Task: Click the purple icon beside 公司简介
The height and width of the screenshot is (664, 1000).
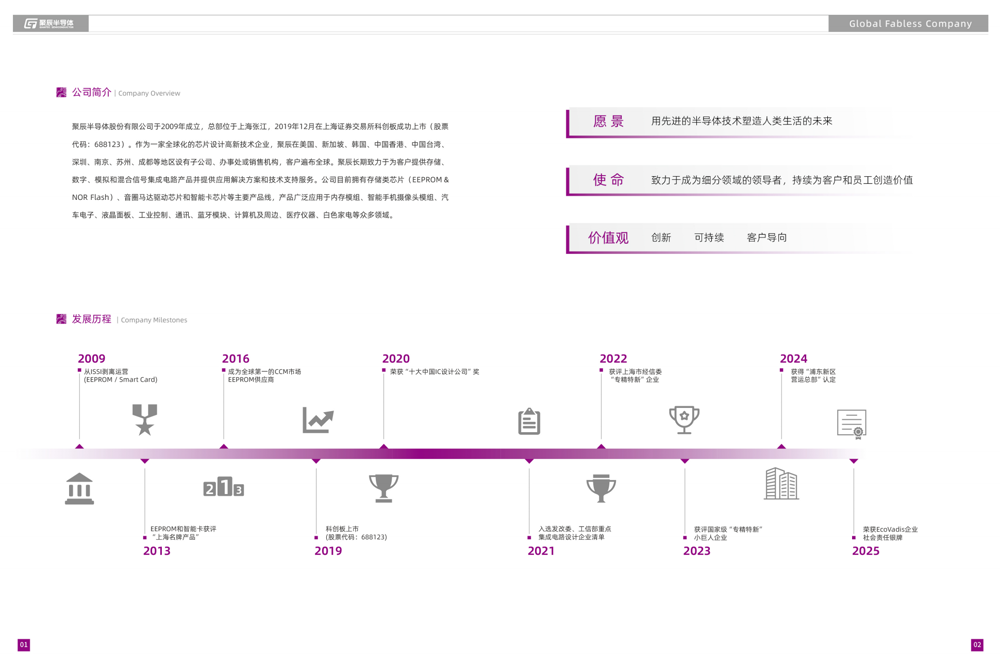Action: 61,92
